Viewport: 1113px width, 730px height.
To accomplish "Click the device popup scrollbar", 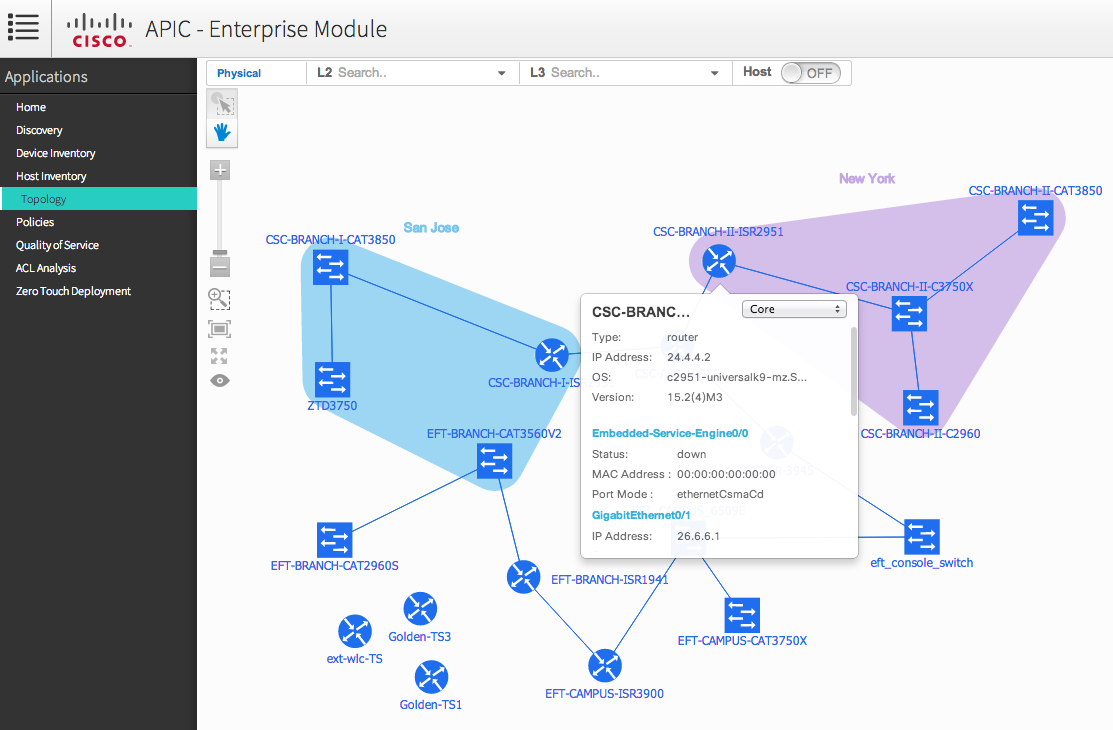I will click(853, 370).
